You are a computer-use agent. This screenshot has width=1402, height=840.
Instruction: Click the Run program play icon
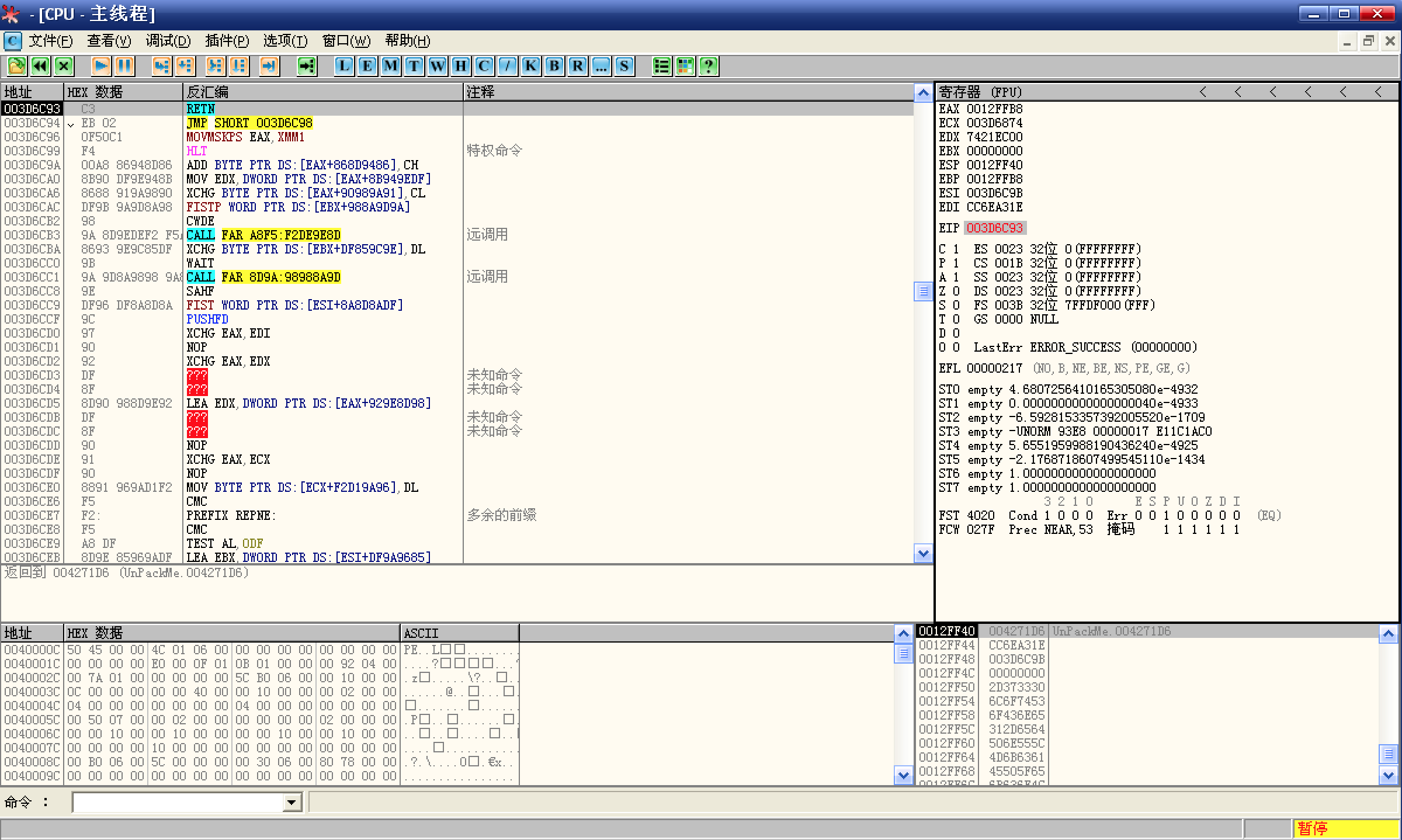[x=100, y=66]
